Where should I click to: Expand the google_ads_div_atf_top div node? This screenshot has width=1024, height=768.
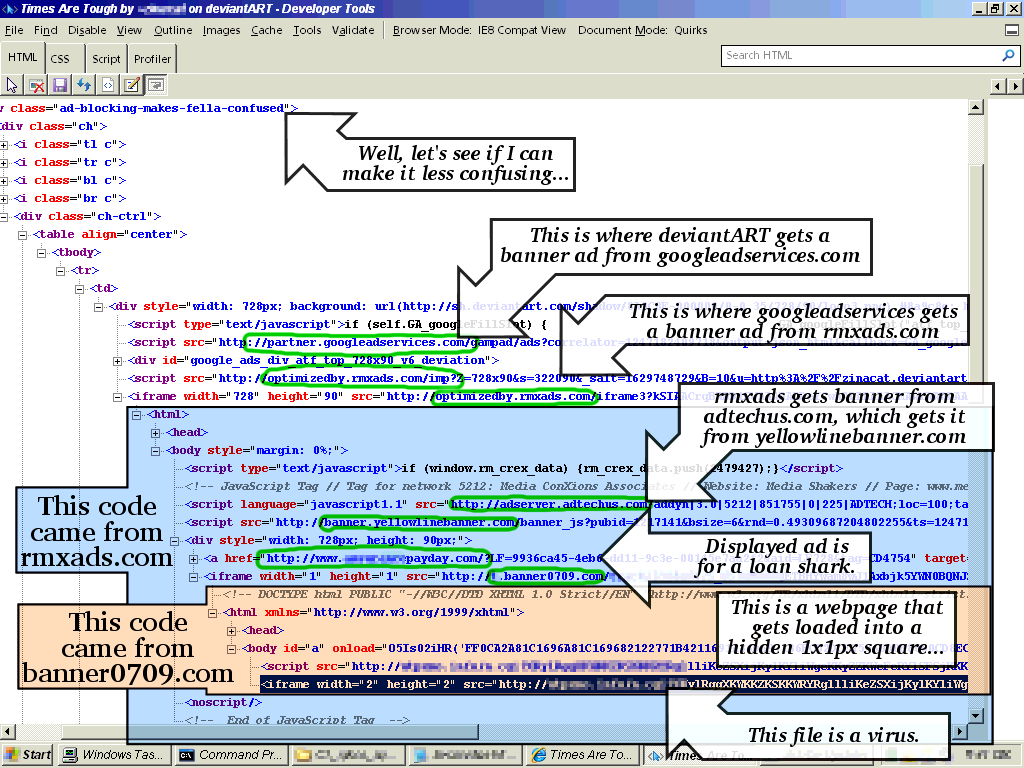pyautogui.click(x=117, y=361)
